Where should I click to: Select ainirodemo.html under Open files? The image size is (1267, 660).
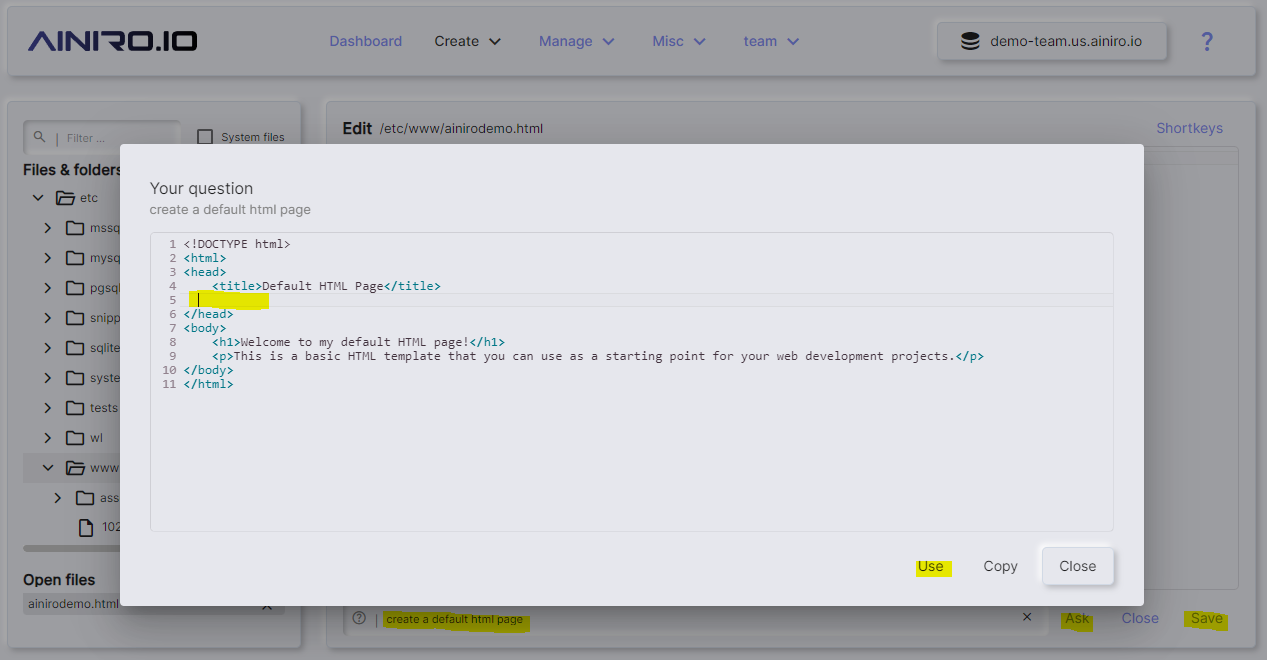(74, 604)
